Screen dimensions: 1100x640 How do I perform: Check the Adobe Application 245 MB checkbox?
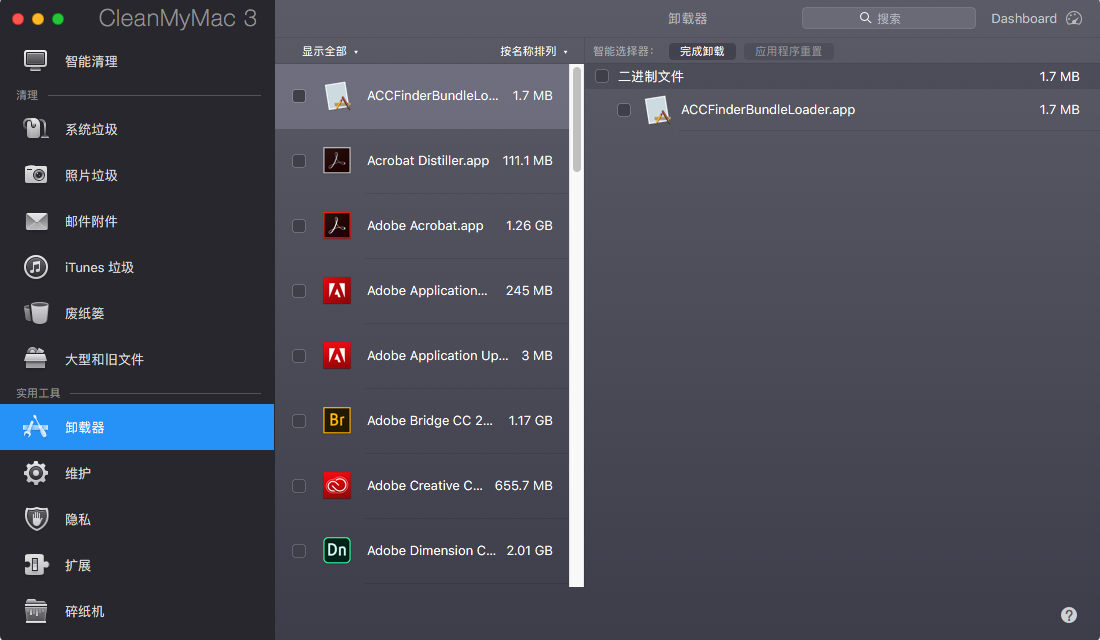click(x=299, y=291)
